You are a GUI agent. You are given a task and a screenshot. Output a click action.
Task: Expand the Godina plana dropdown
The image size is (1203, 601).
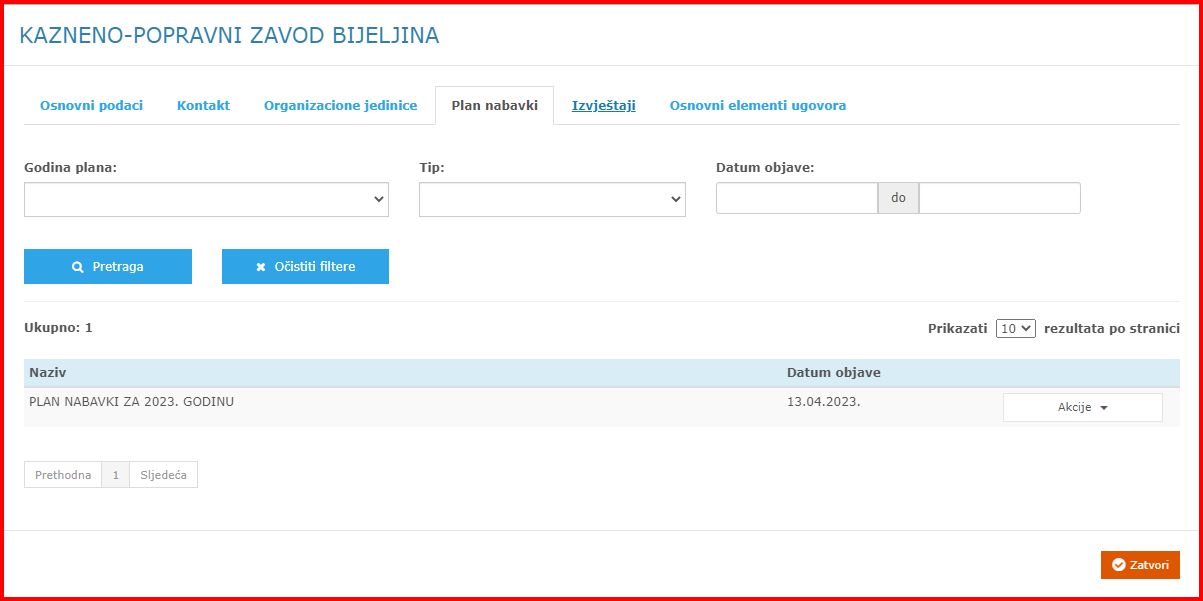[206, 199]
